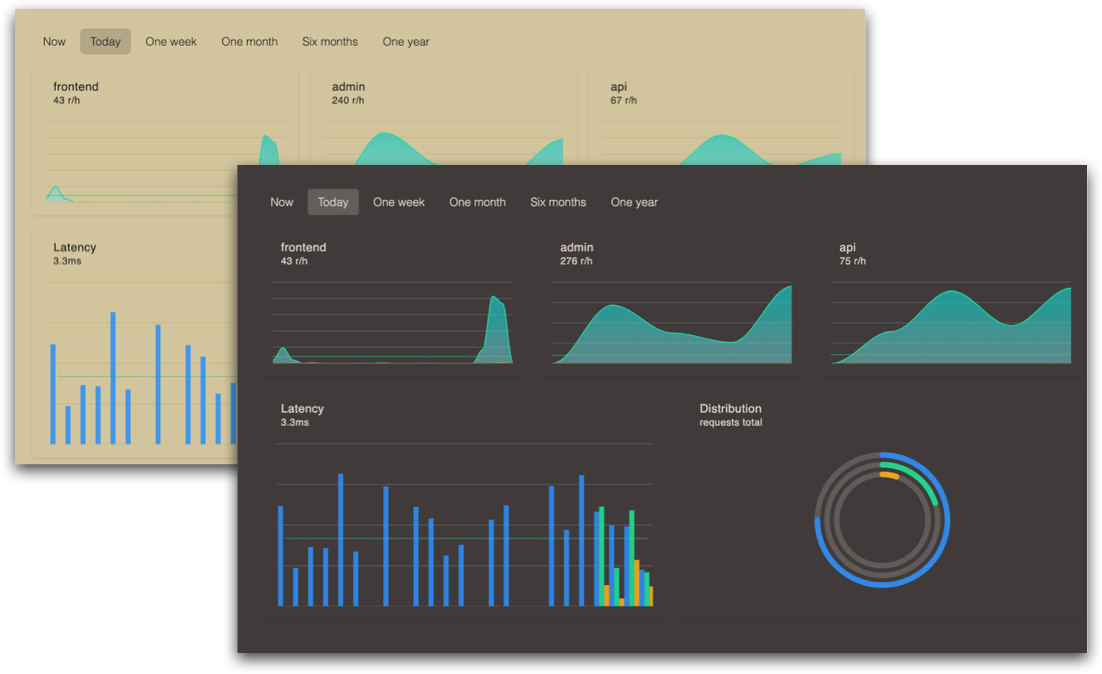
Task: Show One year range in the light dashboard
Action: 406,42
